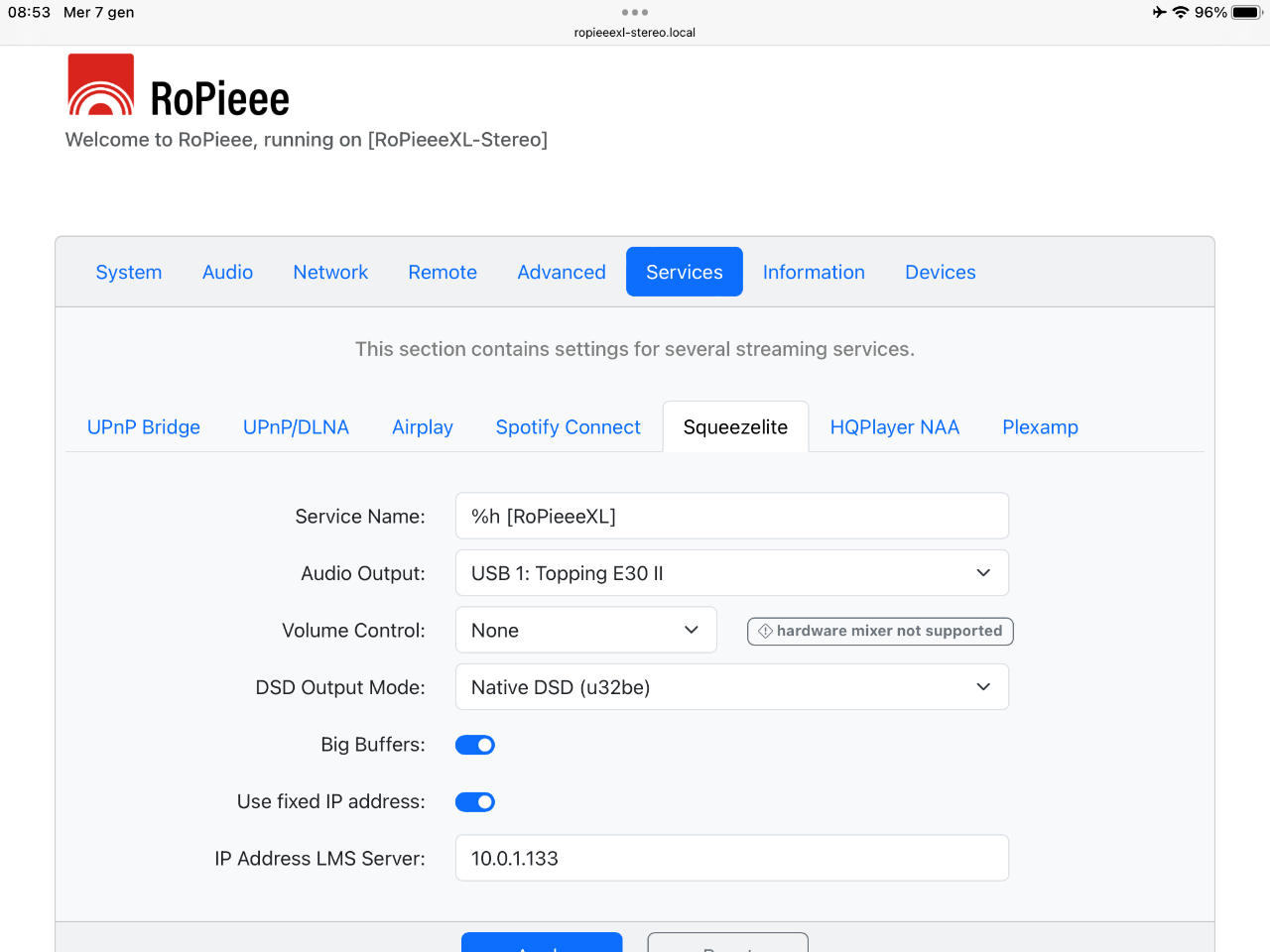Edit the IP Address LMS Server field

click(x=731, y=859)
